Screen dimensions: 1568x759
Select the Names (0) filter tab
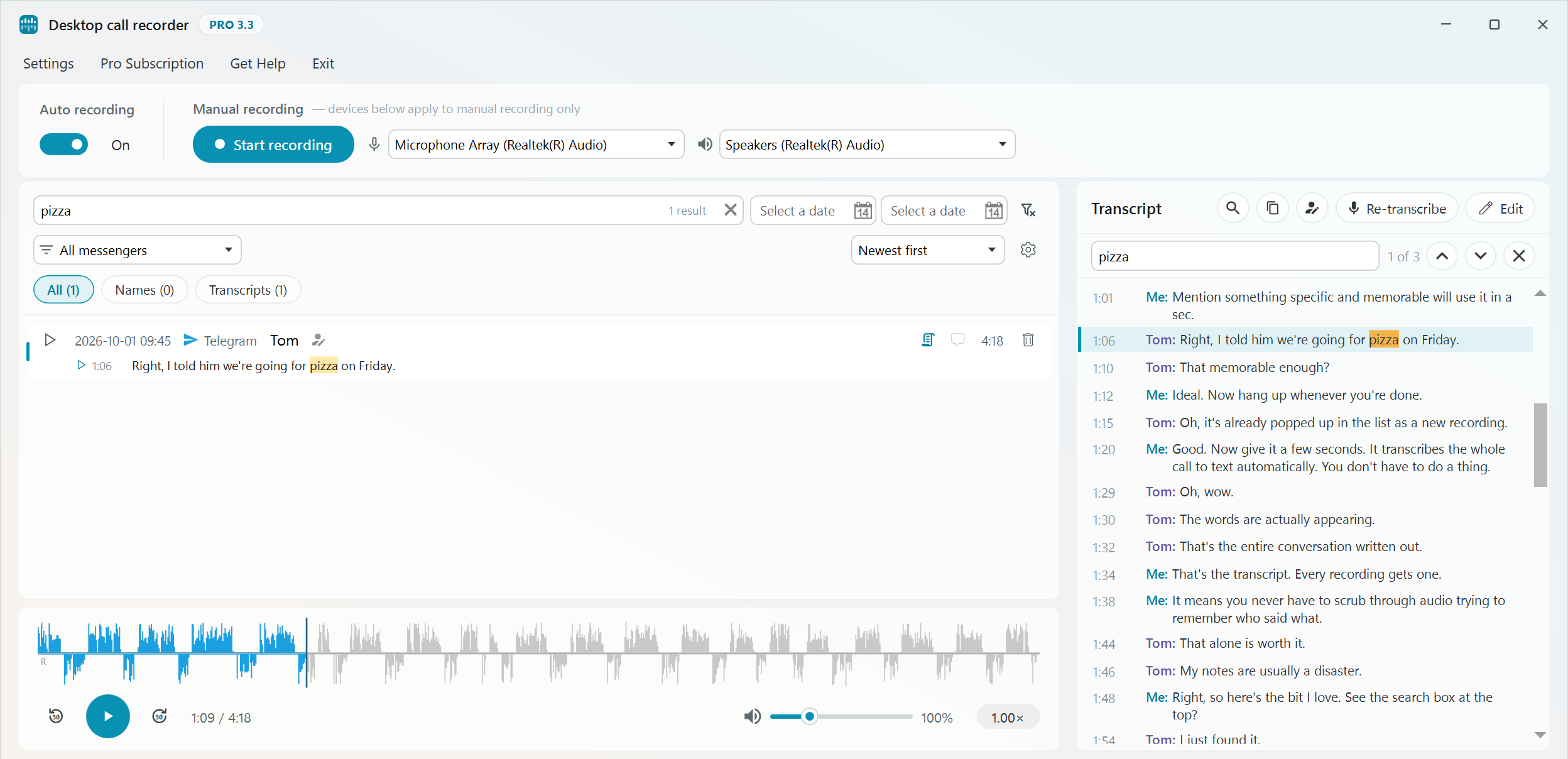pos(144,290)
